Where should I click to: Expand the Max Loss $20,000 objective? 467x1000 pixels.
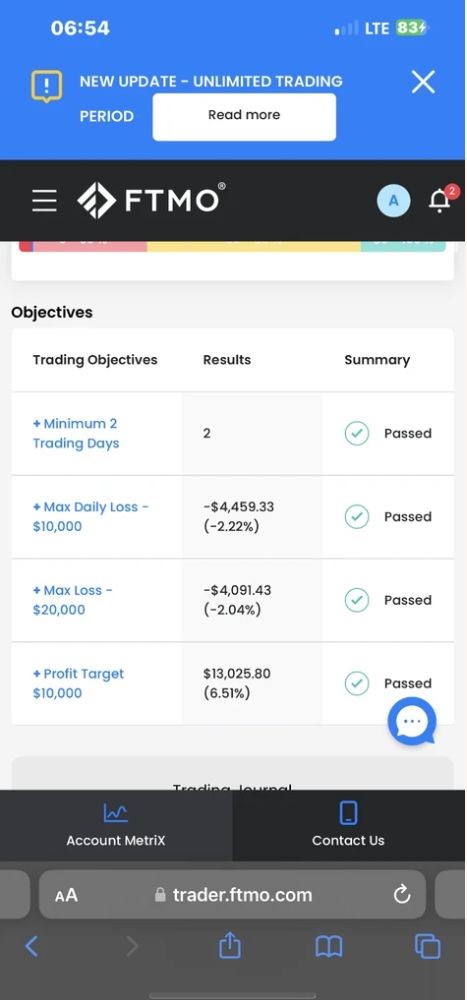pyautogui.click(x=73, y=600)
